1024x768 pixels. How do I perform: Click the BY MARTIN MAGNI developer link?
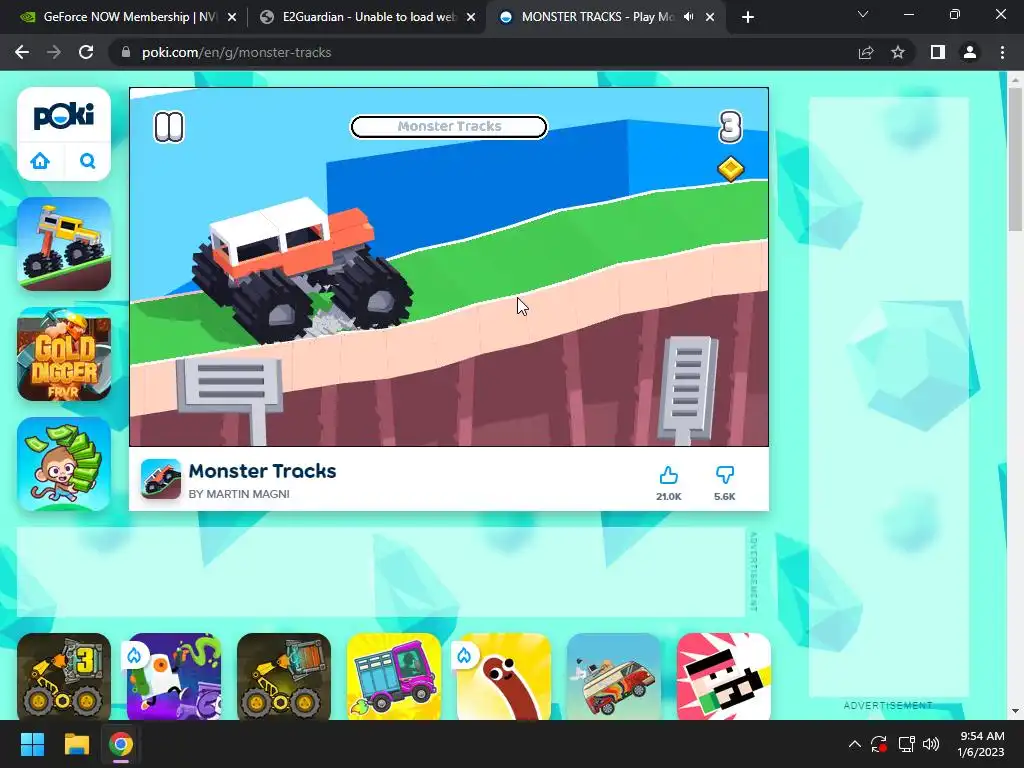(x=239, y=494)
